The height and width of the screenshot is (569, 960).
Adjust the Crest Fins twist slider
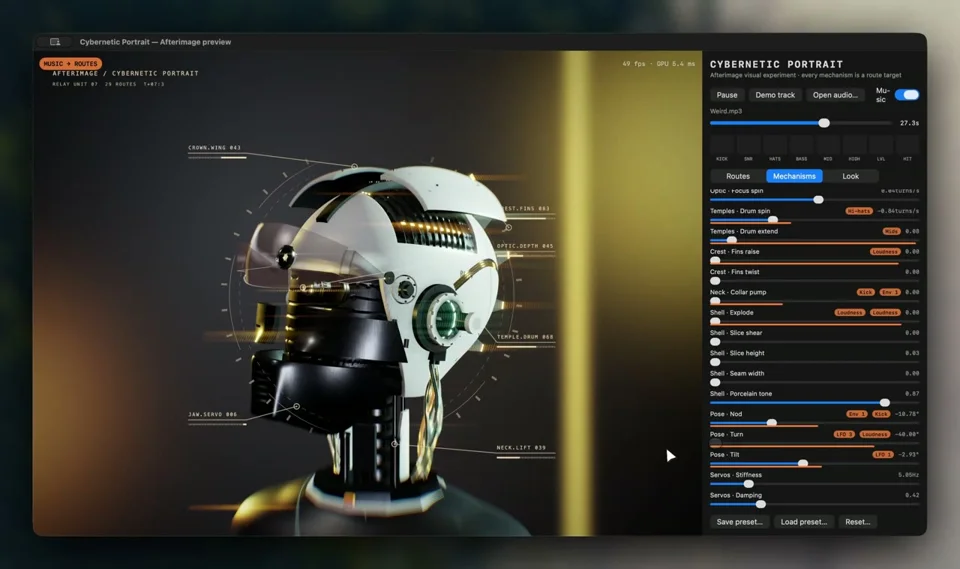click(814, 281)
